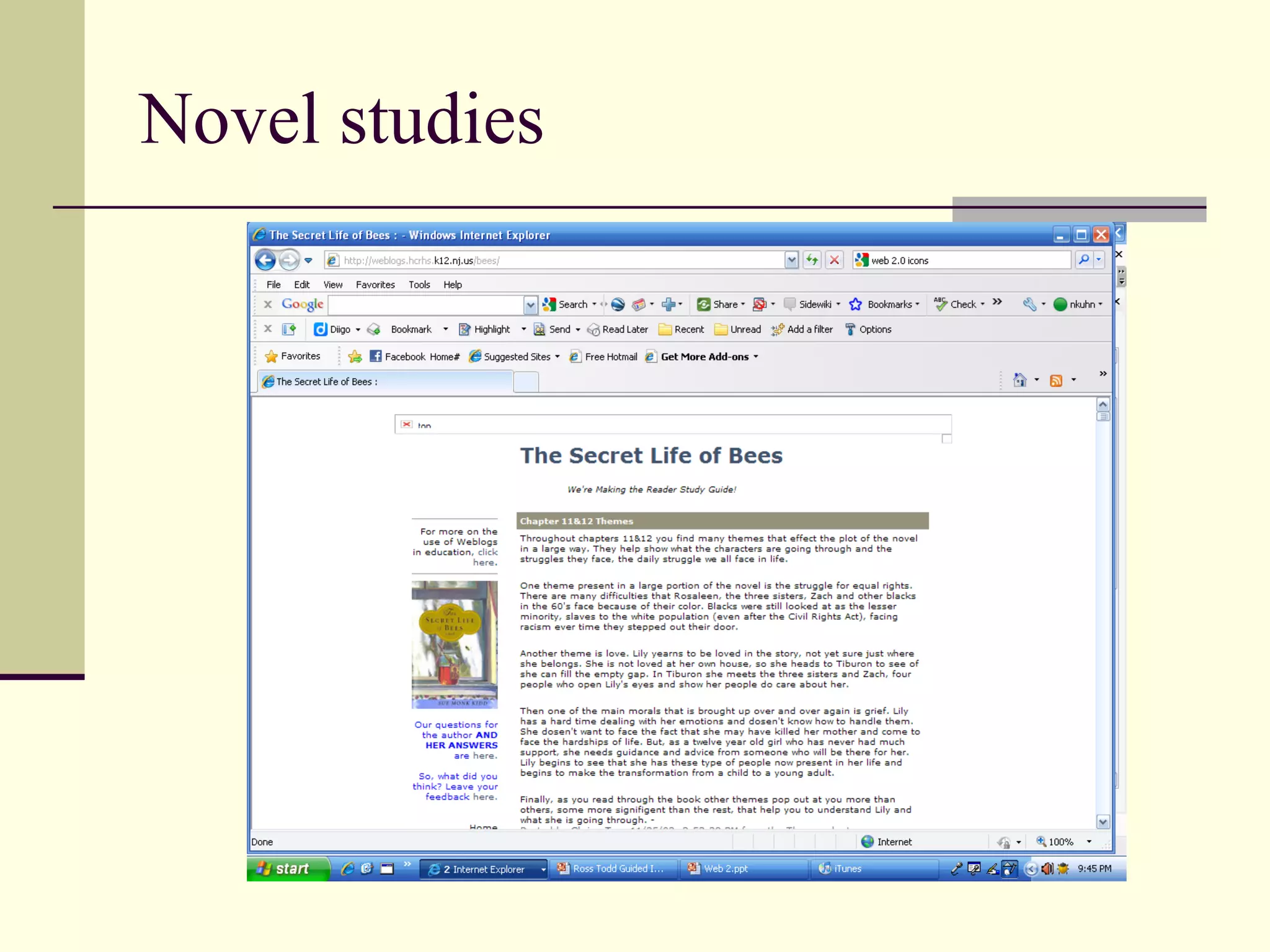Image resolution: width=1270 pixels, height=952 pixels.
Task: Close the Google toolbar with its X
Action: [268, 304]
